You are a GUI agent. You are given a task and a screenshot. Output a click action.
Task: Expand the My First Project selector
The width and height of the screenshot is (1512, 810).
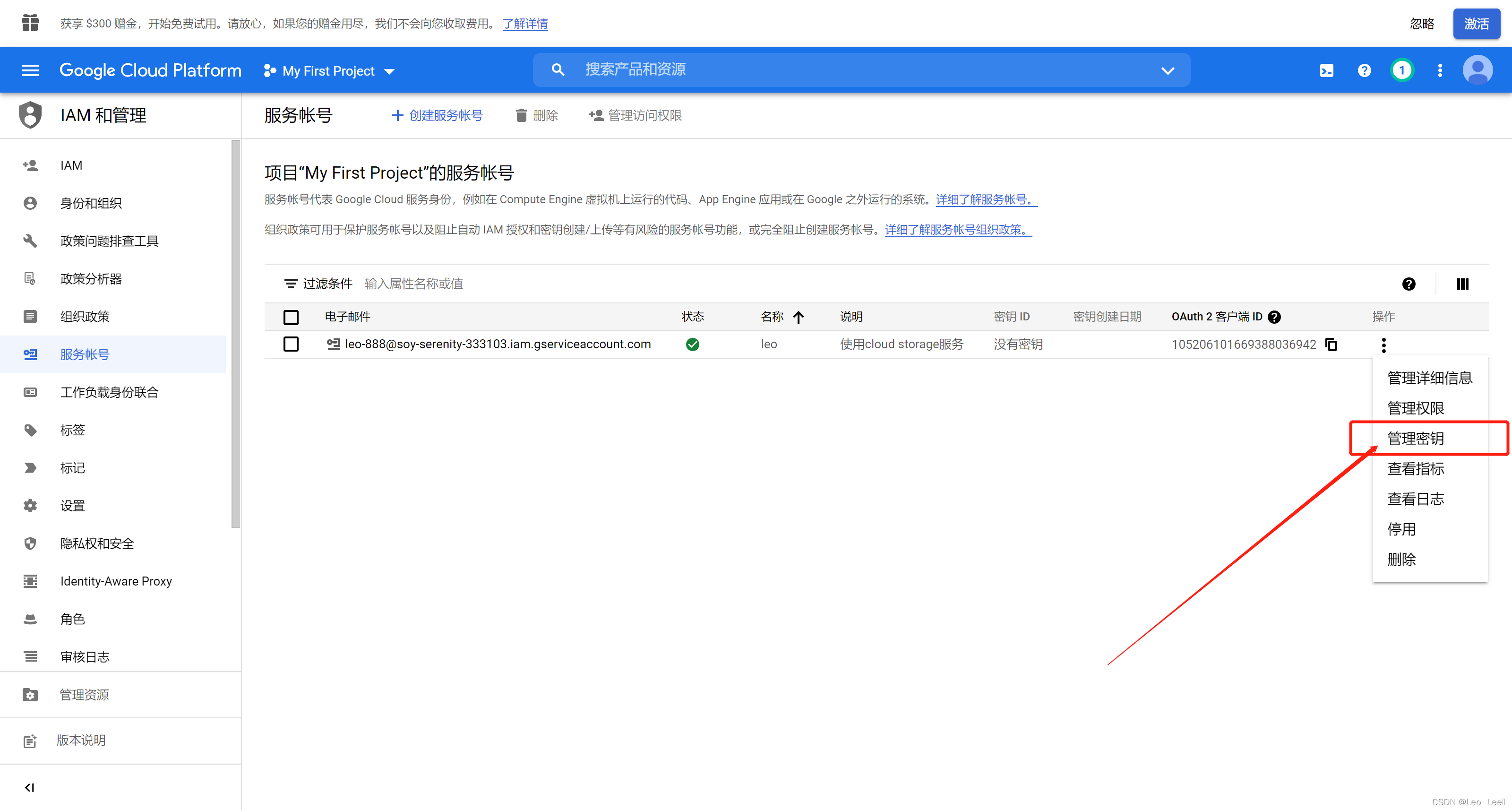click(x=329, y=71)
